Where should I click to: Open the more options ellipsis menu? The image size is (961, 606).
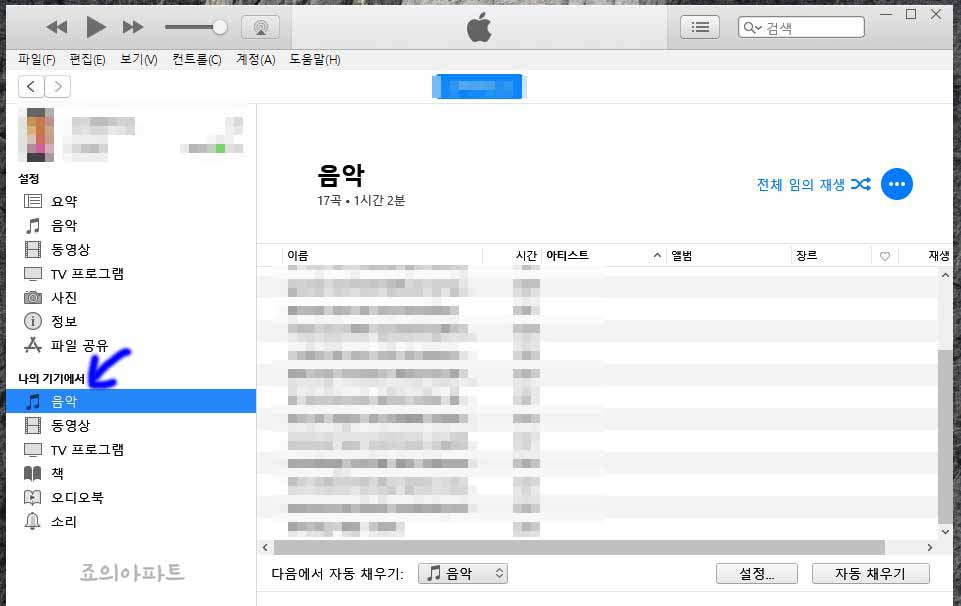pos(896,184)
